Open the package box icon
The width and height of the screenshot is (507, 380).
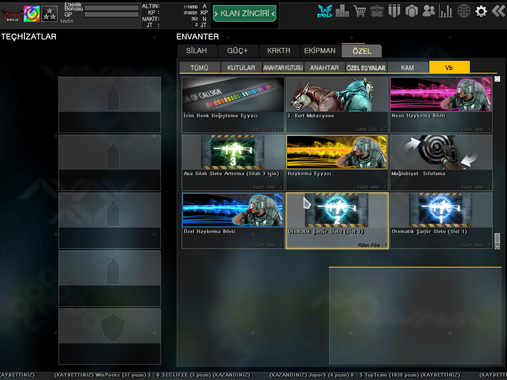coord(411,11)
